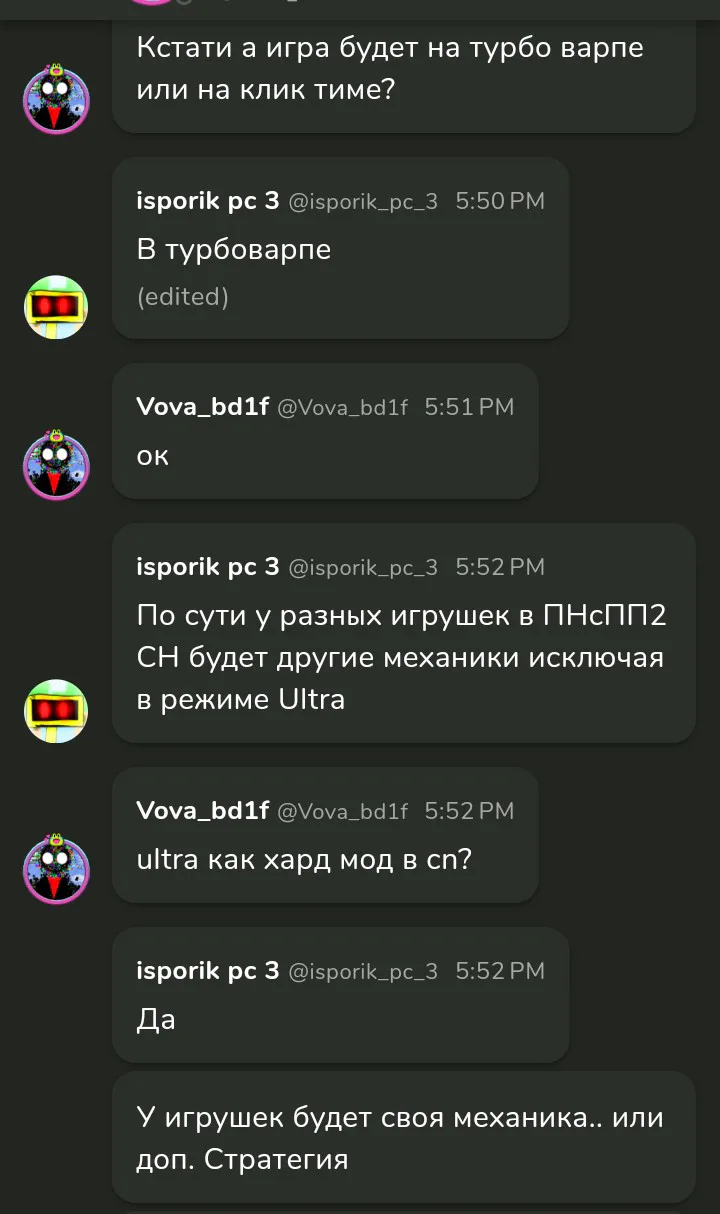Screen dimensions: 720x1214
Task: Tap the (edited) label under В турбоварпе
Action: (x=183, y=297)
